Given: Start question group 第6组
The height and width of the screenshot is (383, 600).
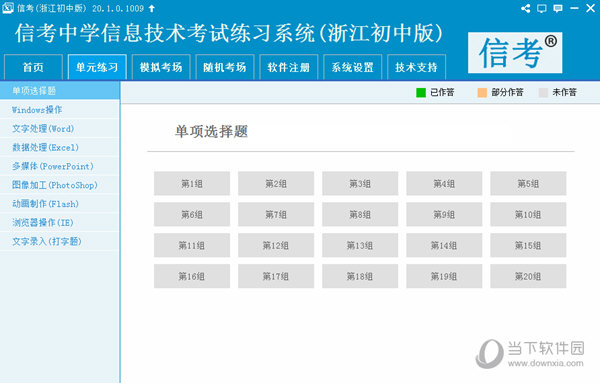Looking at the screenshot, I should (x=192, y=214).
